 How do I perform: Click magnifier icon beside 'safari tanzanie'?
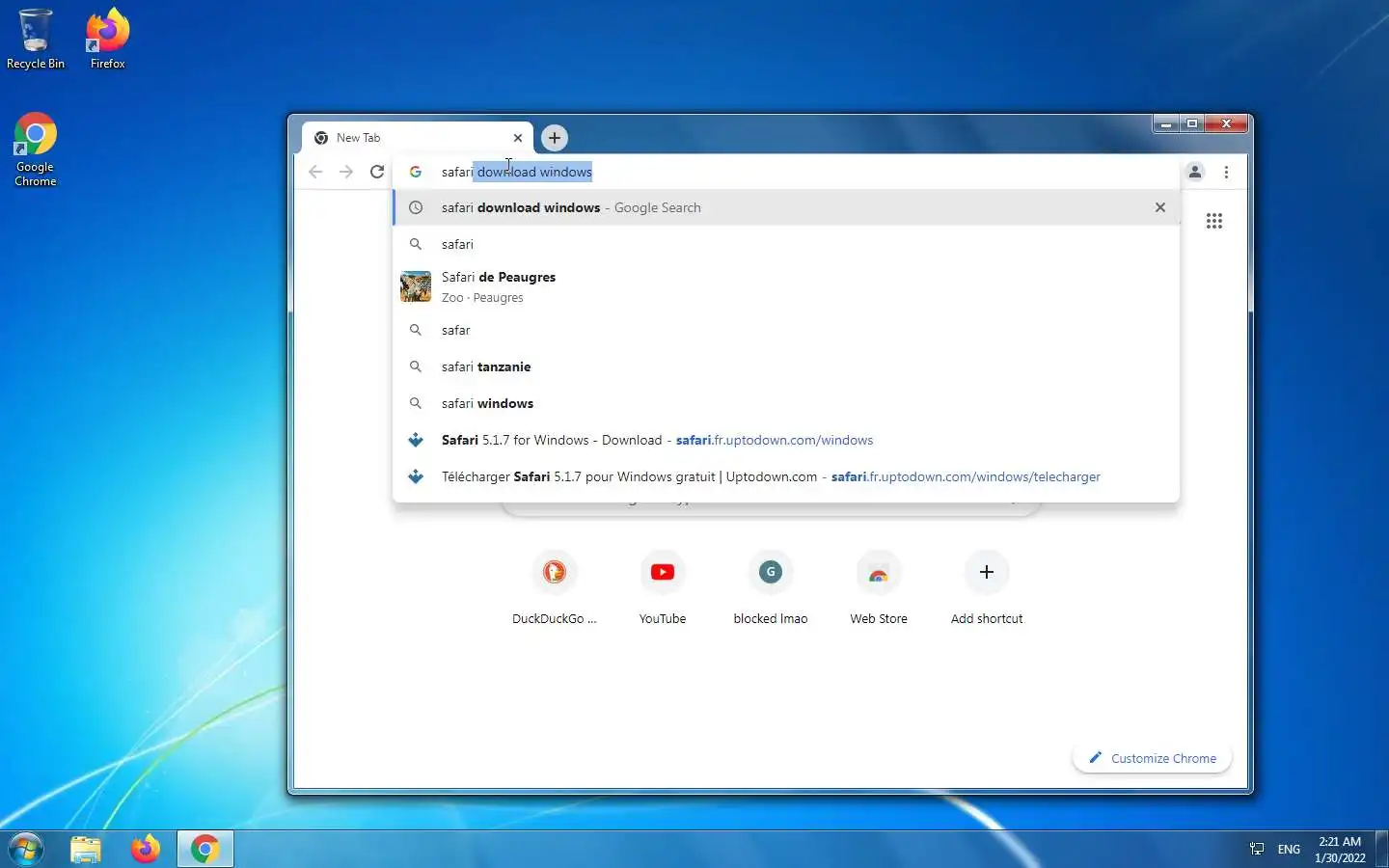point(416,366)
